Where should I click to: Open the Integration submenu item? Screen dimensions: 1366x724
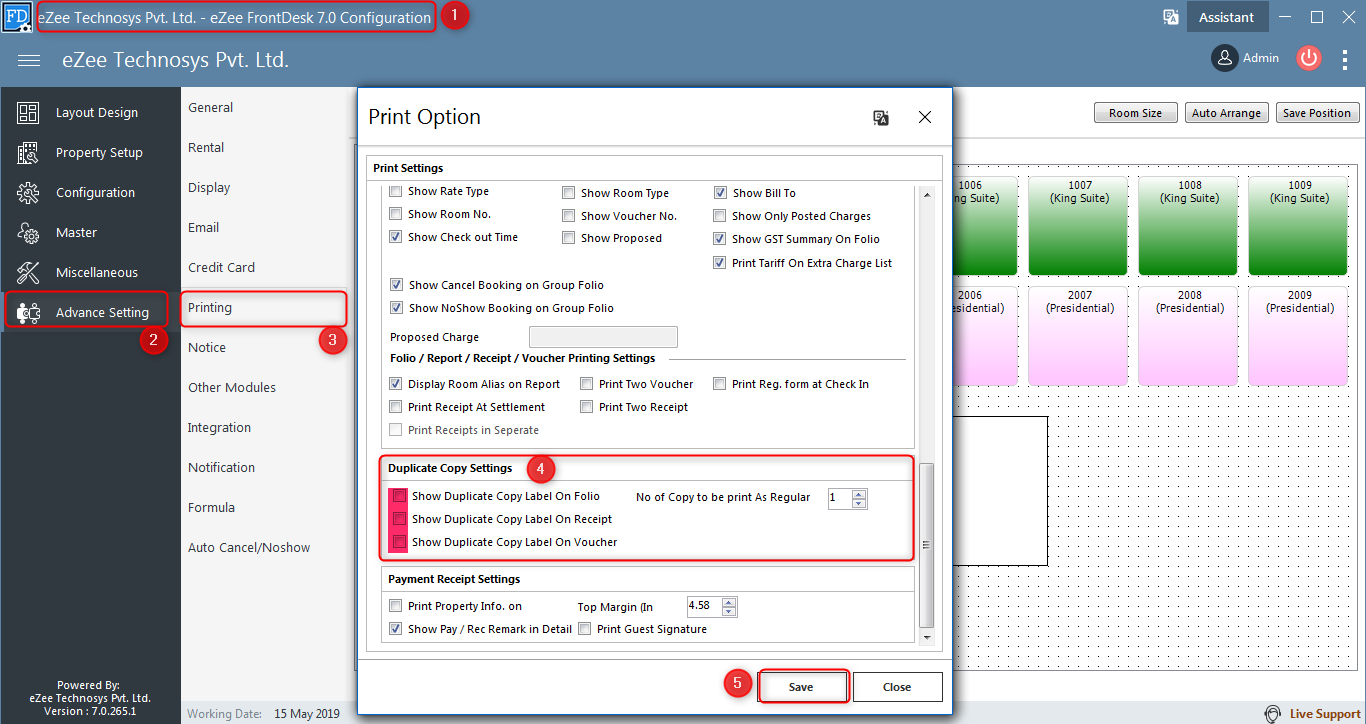coord(219,427)
